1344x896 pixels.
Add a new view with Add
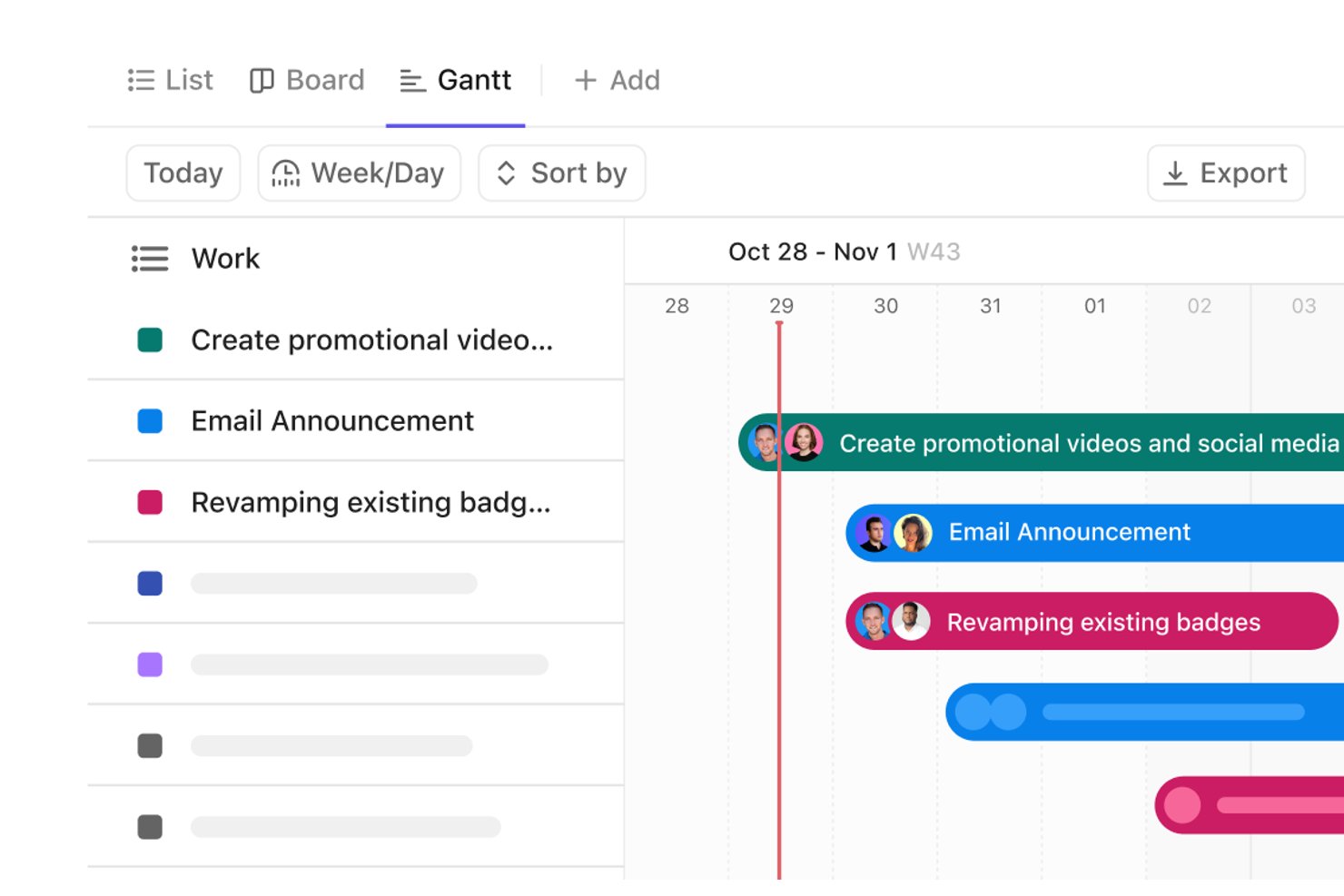point(617,80)
